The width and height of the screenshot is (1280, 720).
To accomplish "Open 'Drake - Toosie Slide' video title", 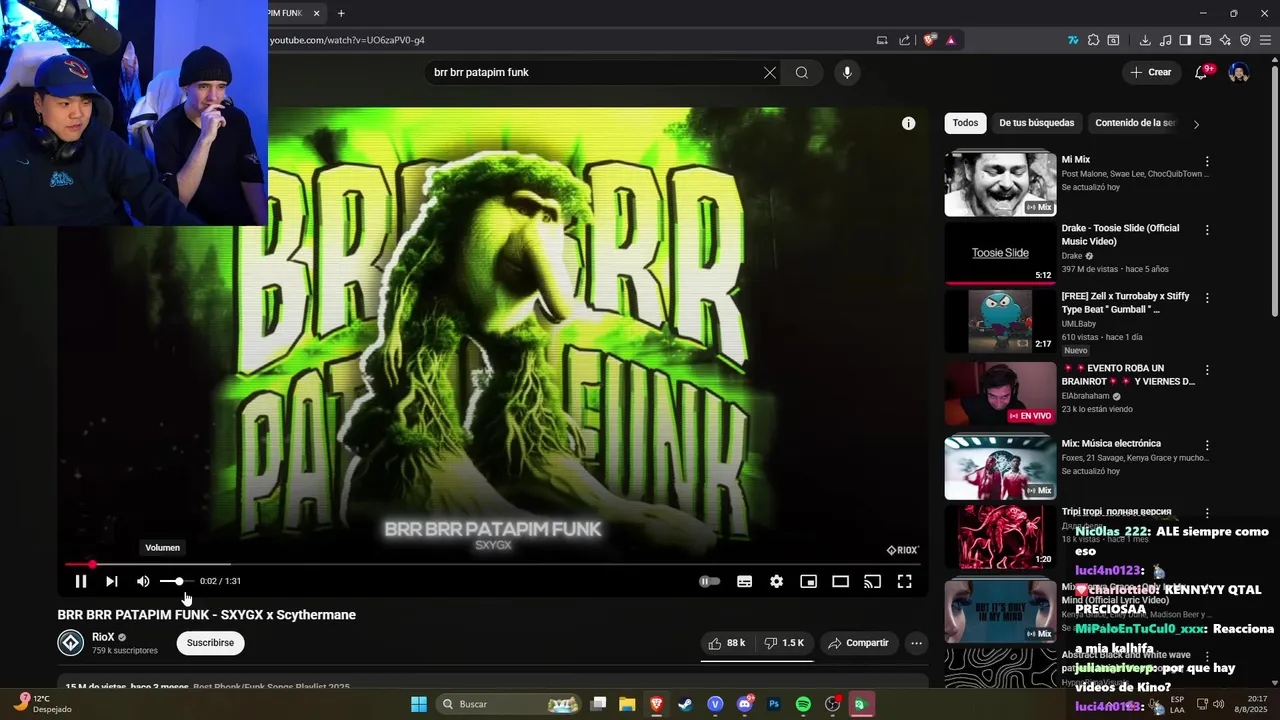I will 1120,235.
